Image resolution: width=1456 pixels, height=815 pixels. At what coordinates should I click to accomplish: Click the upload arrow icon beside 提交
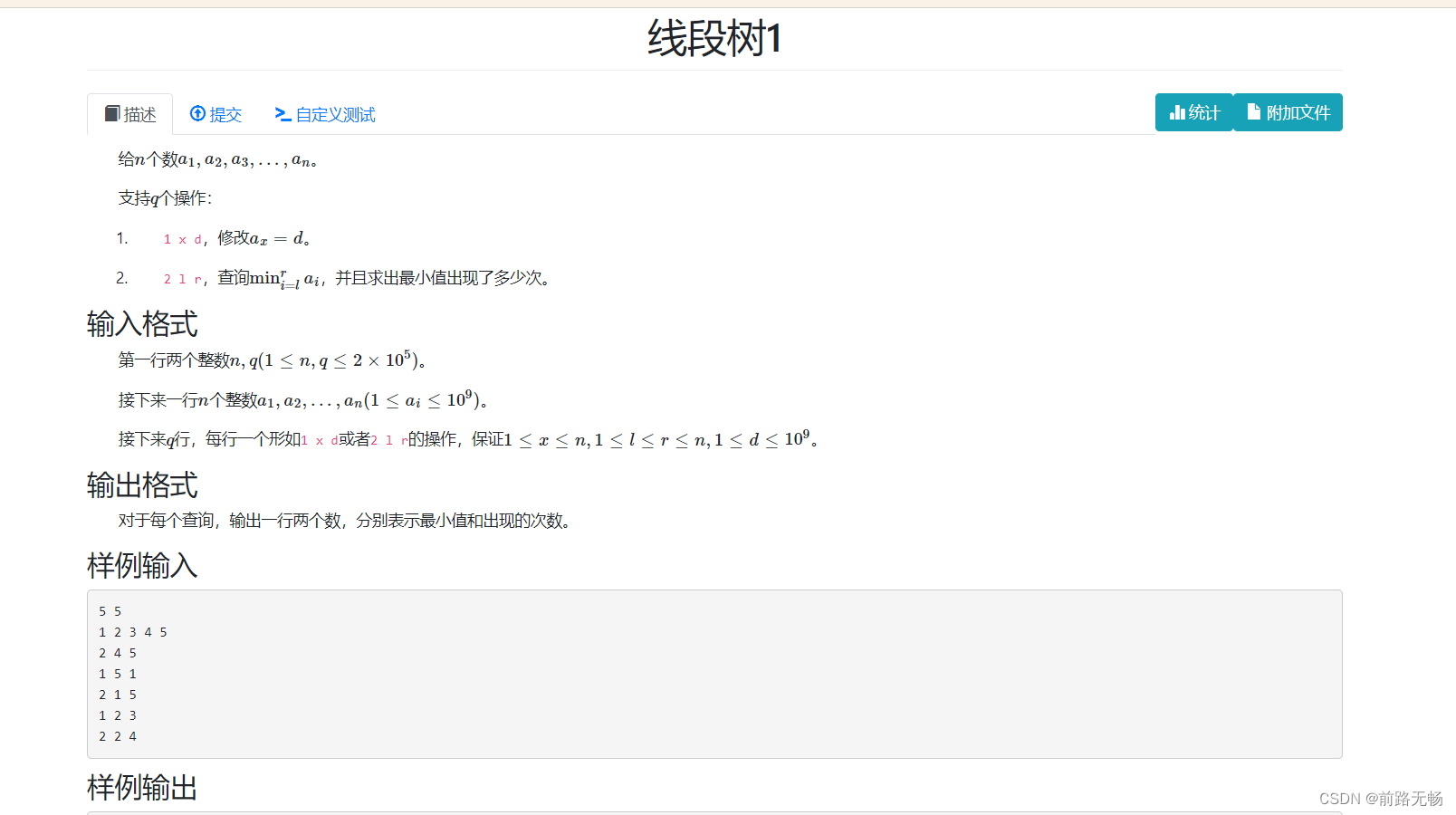[197, 113]
